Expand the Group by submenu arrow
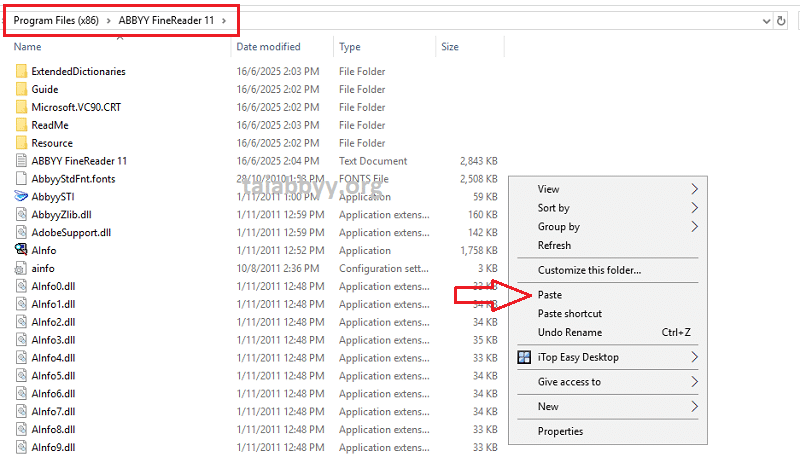Screen dimensions: 800x457 click(x=694, y=226)
